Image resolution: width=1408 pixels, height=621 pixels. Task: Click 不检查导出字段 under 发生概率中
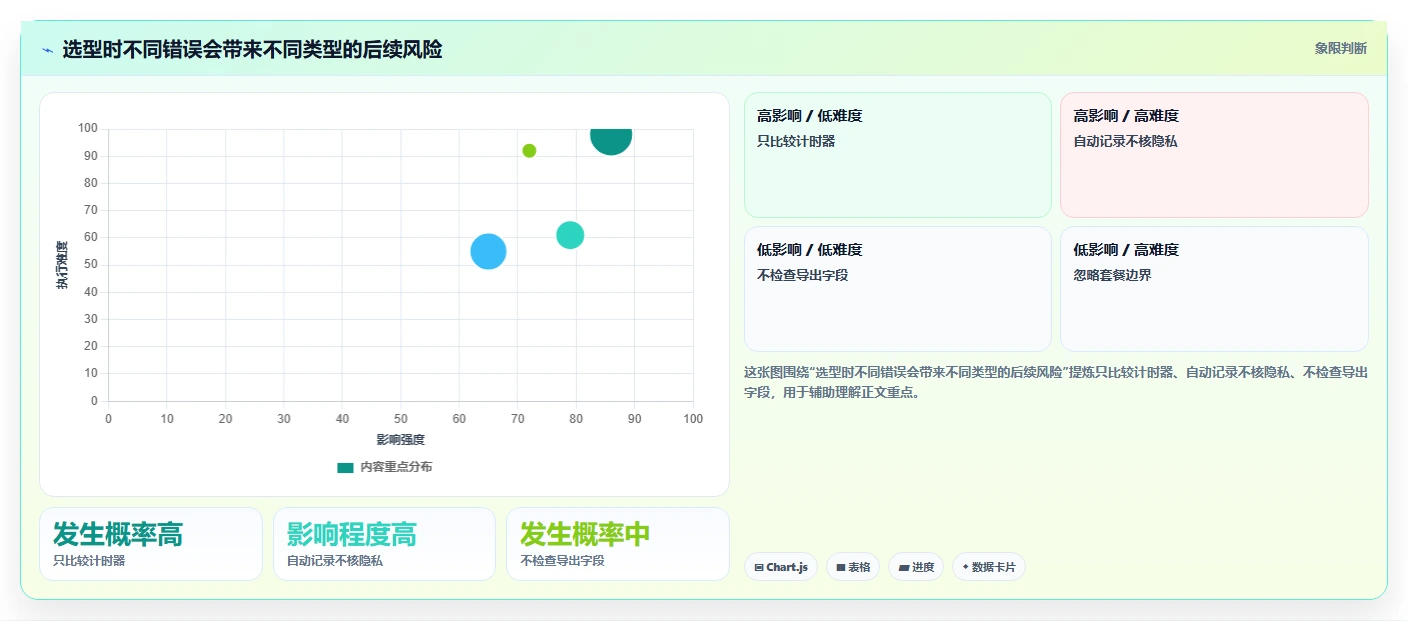tap(563, 561)
